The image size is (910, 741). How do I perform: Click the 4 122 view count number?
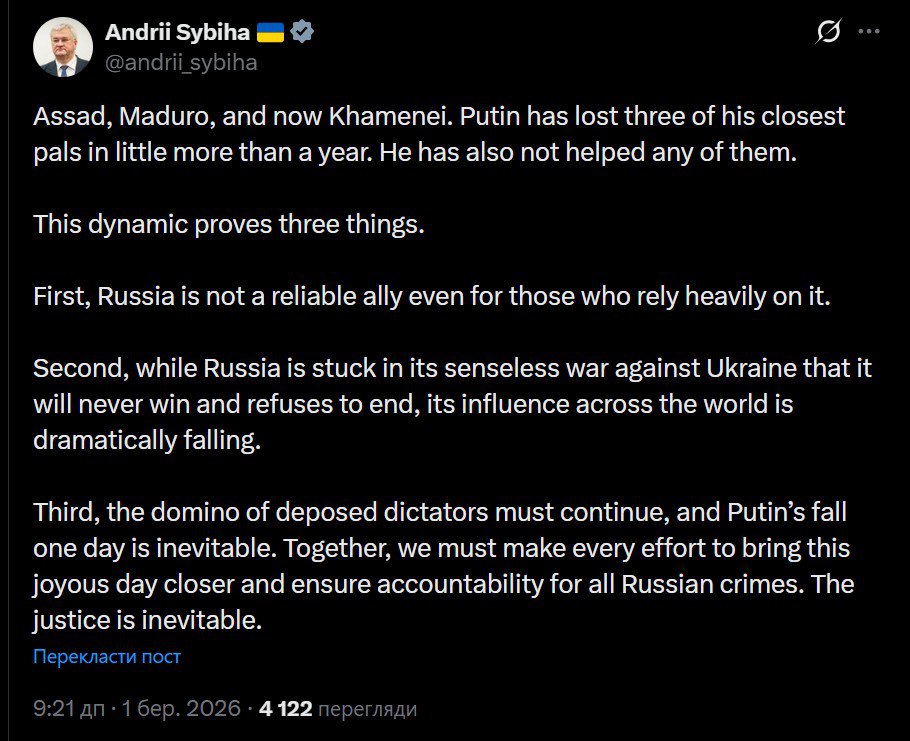285,709
